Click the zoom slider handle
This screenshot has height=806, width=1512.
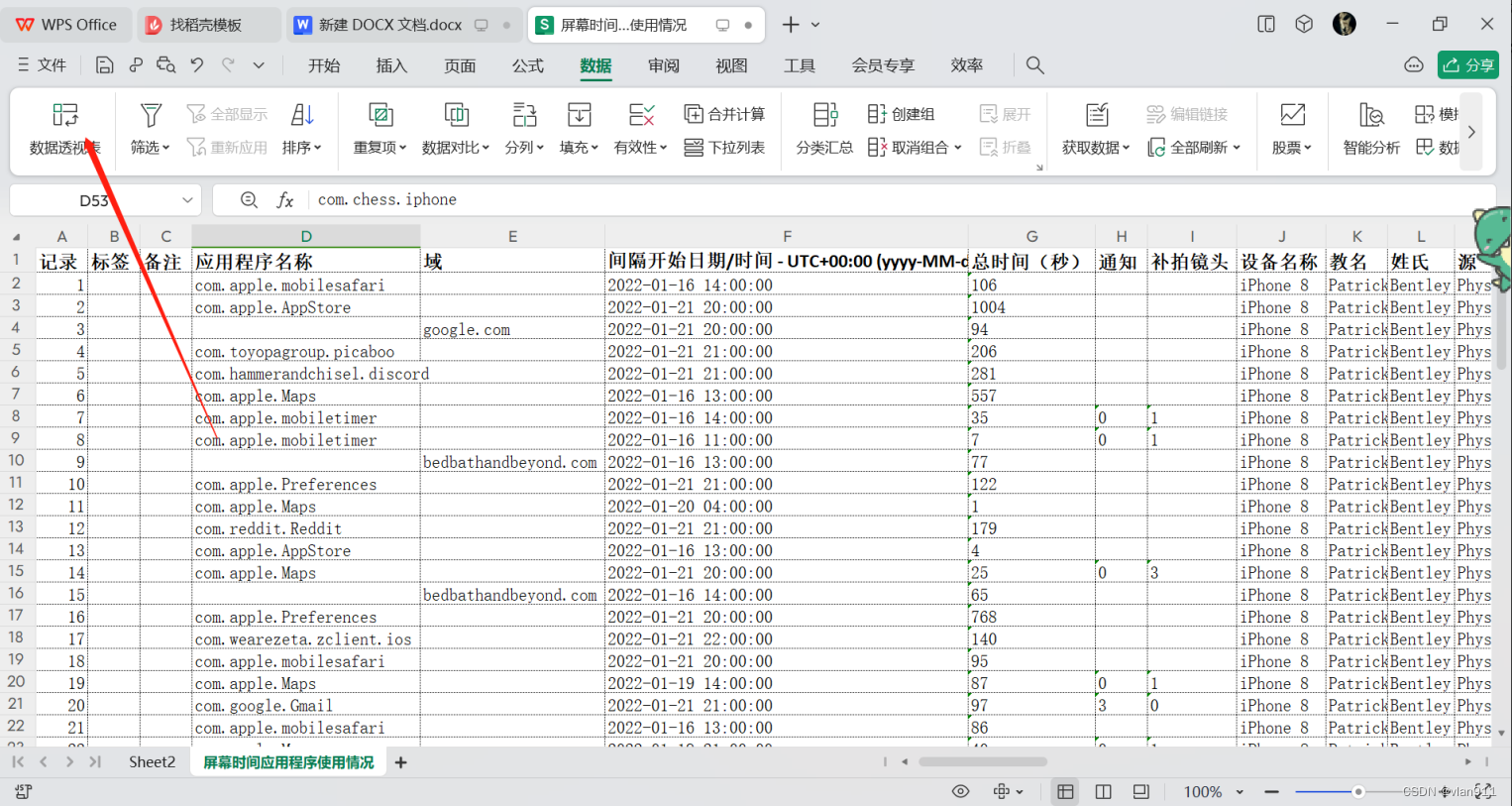click(x=1358, y=791)
